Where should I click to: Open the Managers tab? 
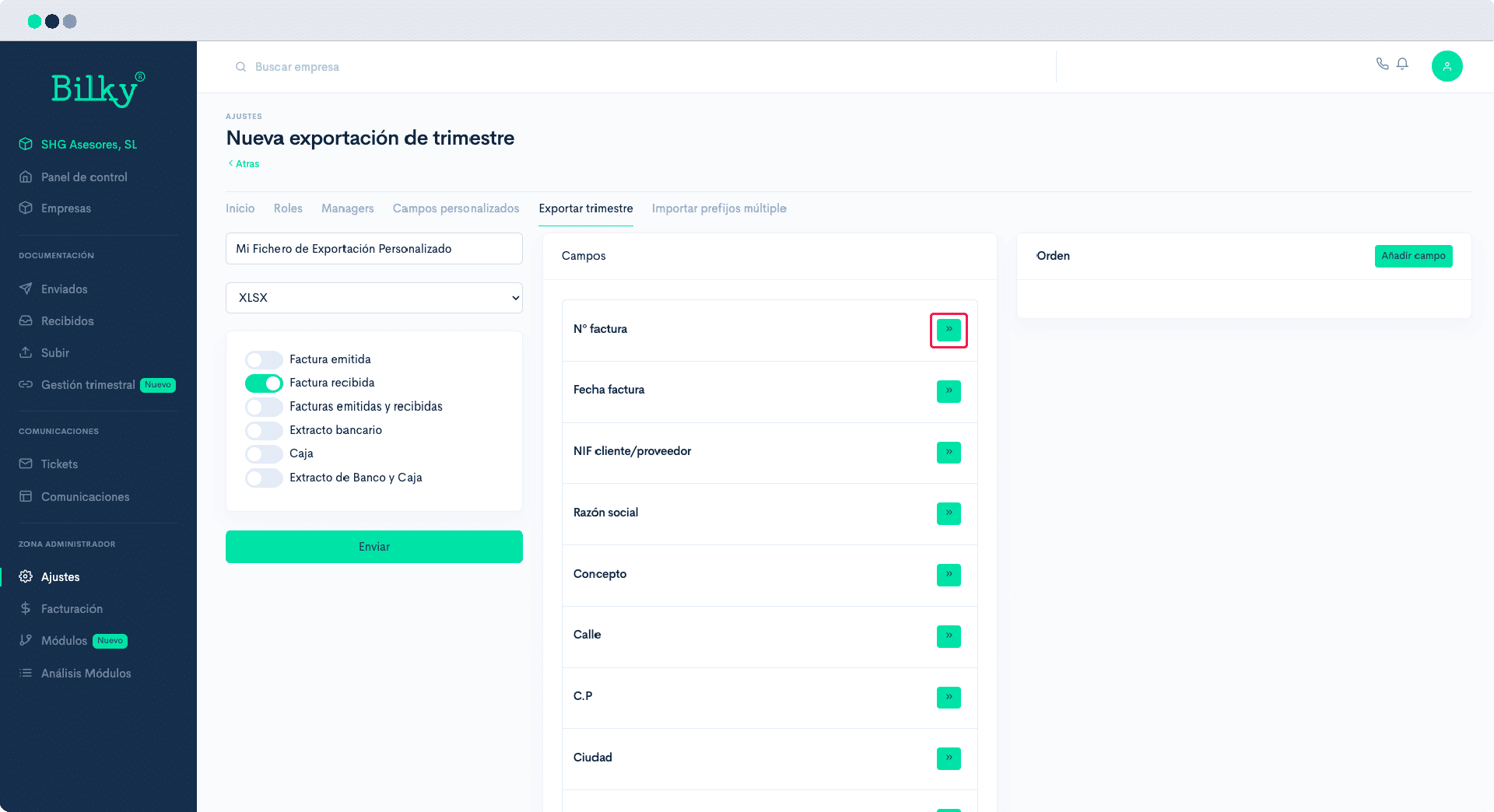(348, 208)
